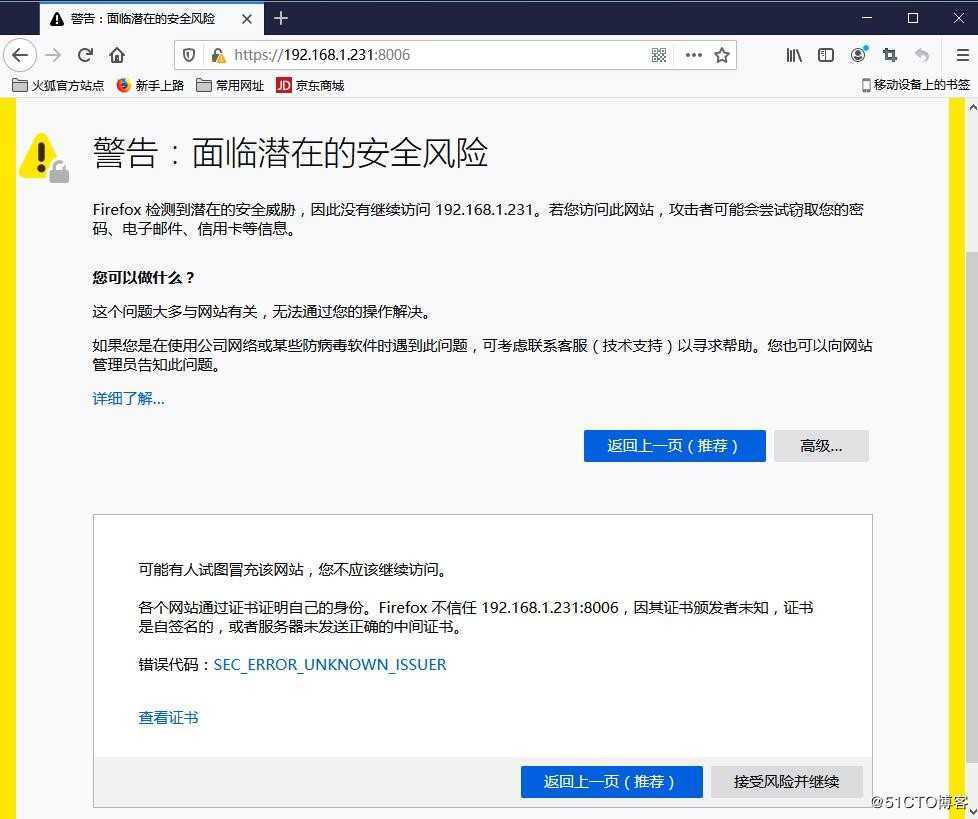The height and width of the screenshot is (819, 978).
Task: Open the hamburger application menu
Action: coord(962,55)
